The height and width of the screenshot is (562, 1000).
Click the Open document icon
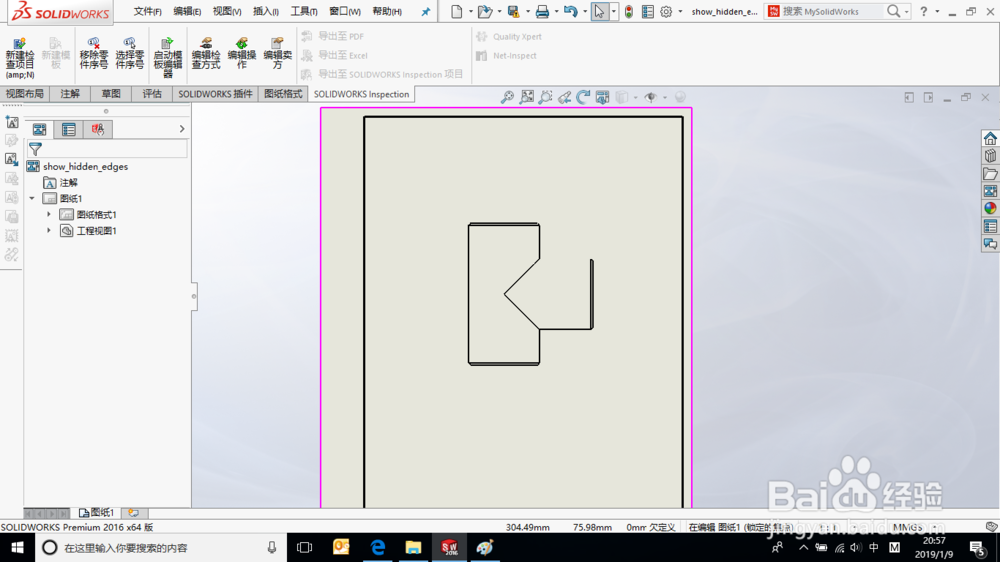point(485,11)
